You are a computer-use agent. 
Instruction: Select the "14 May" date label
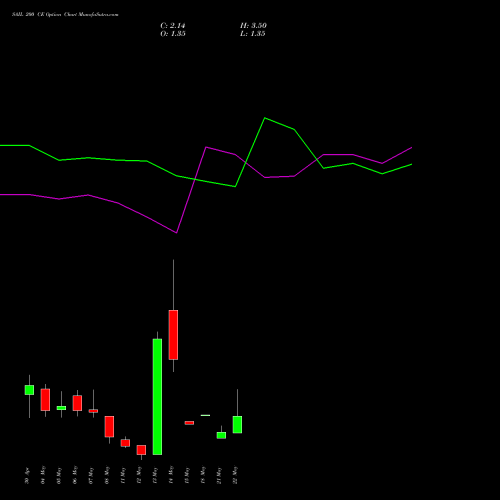click(x=171, y=475)
